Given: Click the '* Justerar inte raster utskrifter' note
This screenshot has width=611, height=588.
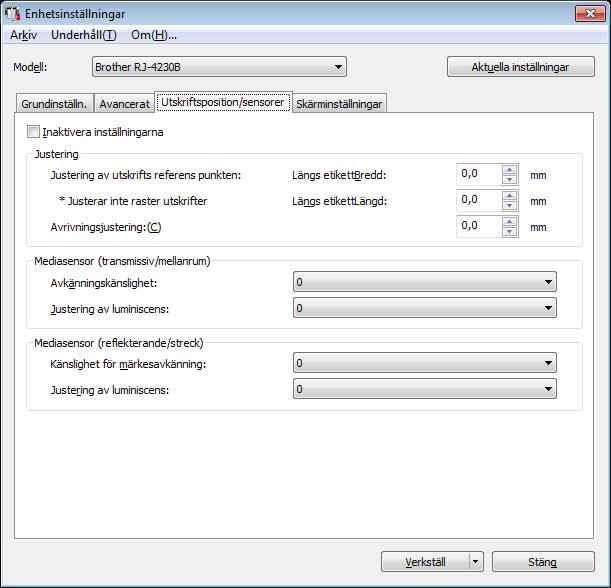Looking at the screenshot, I should point(133,201).
